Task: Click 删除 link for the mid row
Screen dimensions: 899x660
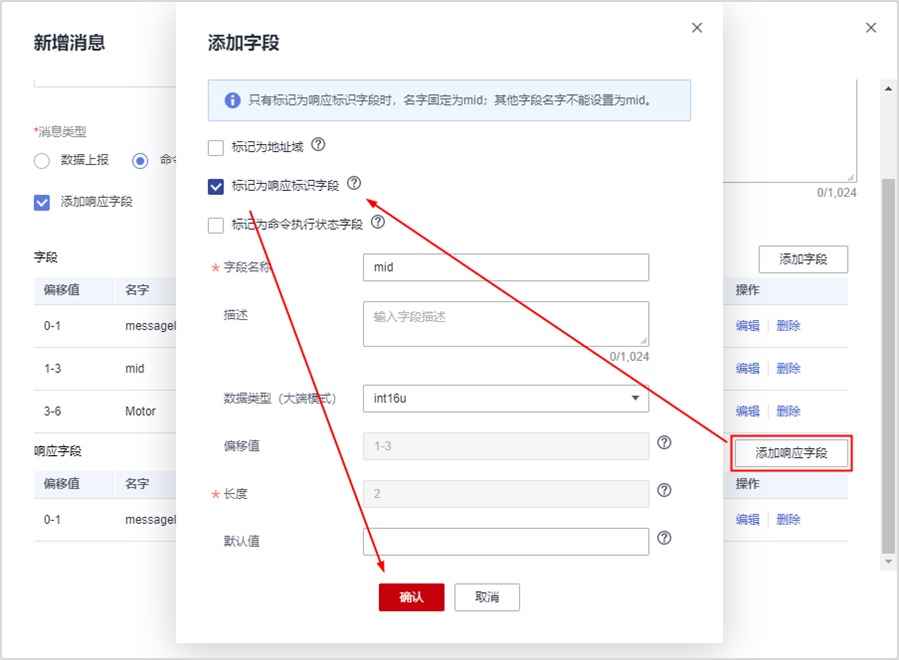Action: 788,368
